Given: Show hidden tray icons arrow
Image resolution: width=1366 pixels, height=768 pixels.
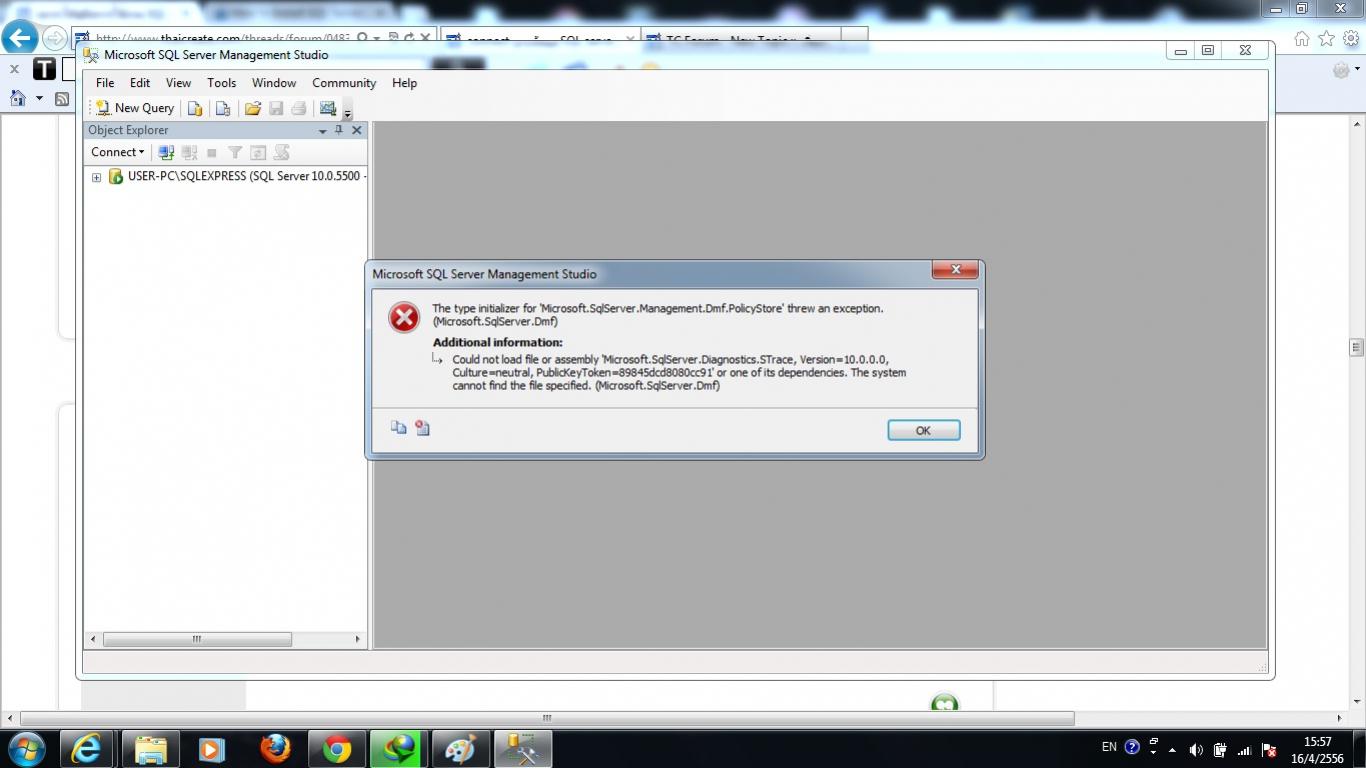Looking at the screenshot, I should (1172, 749).
